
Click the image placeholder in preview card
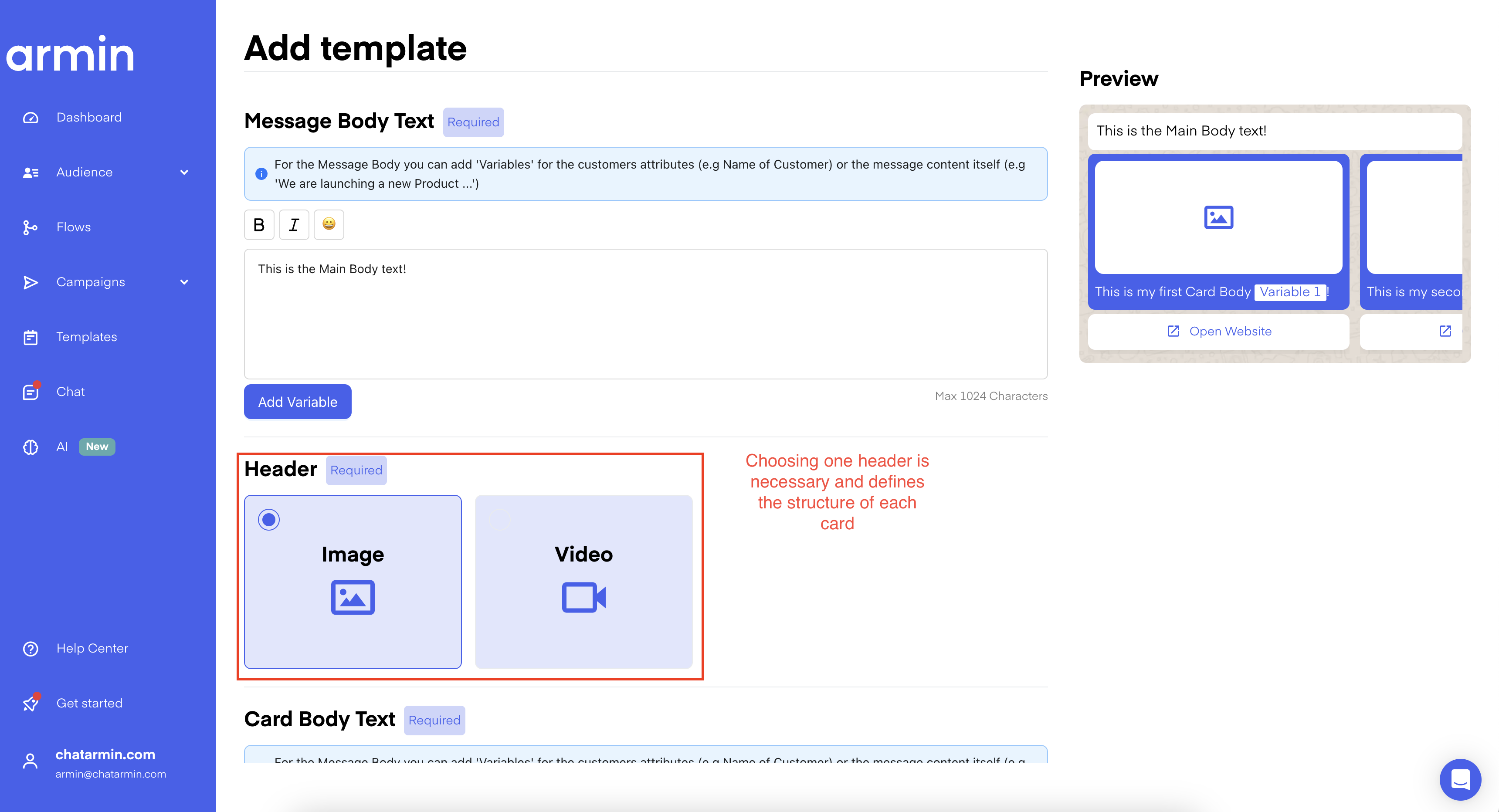click(1218, 217)
